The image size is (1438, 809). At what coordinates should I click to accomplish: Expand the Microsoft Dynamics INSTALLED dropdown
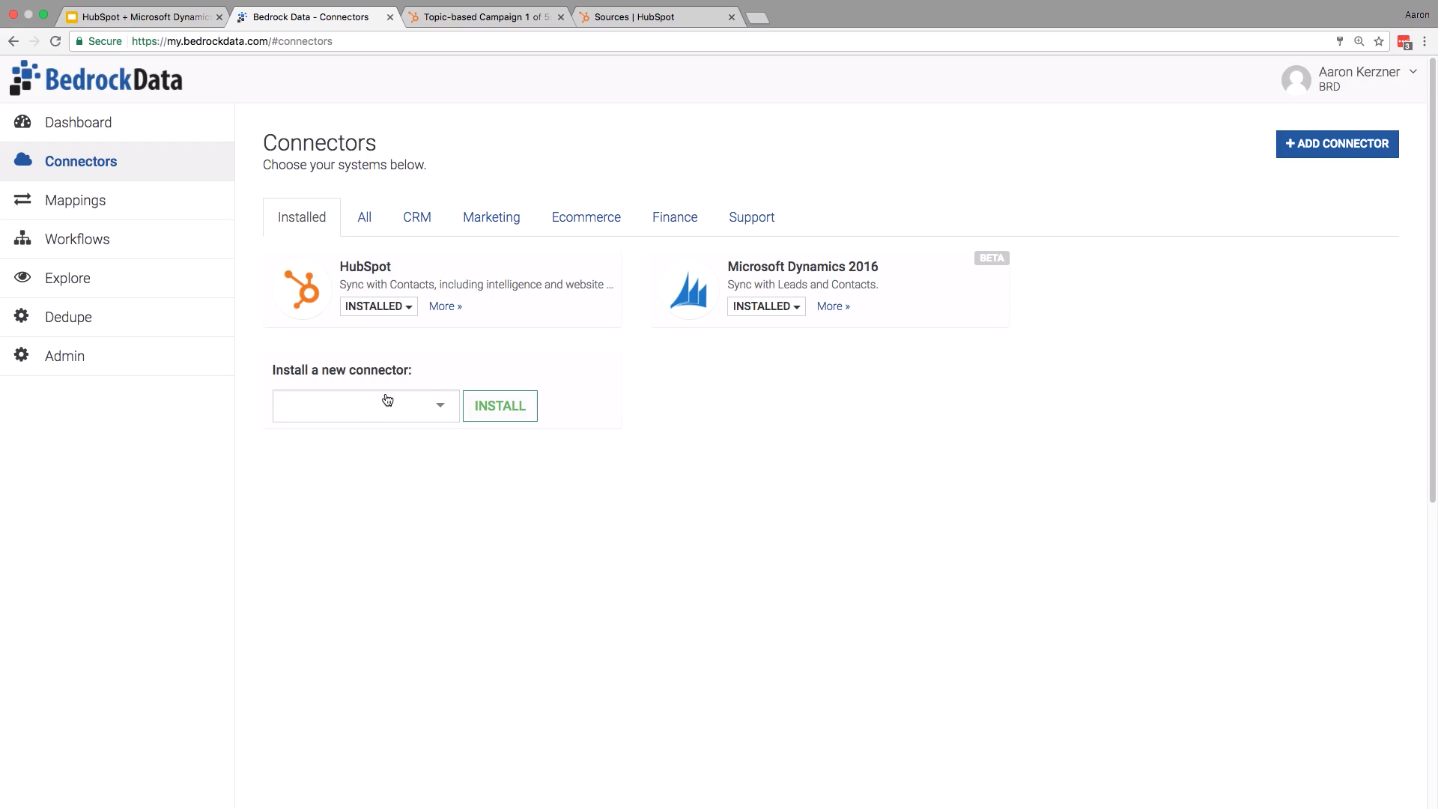(x=767, y=306)
